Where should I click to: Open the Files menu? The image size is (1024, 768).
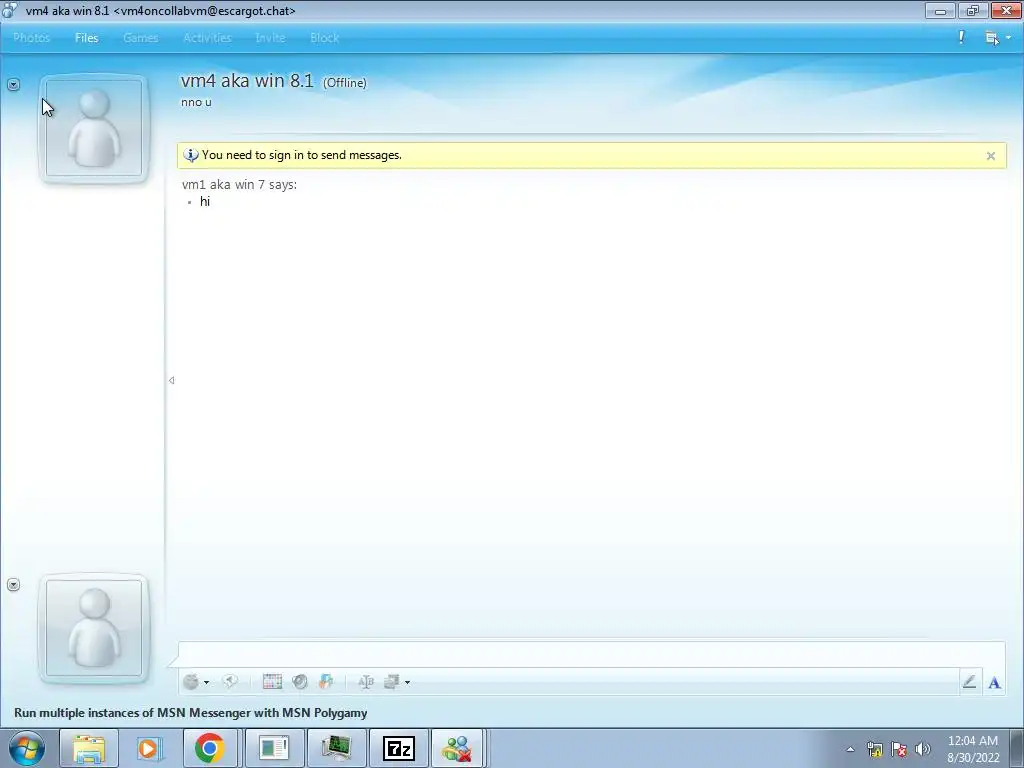point(86,38)
